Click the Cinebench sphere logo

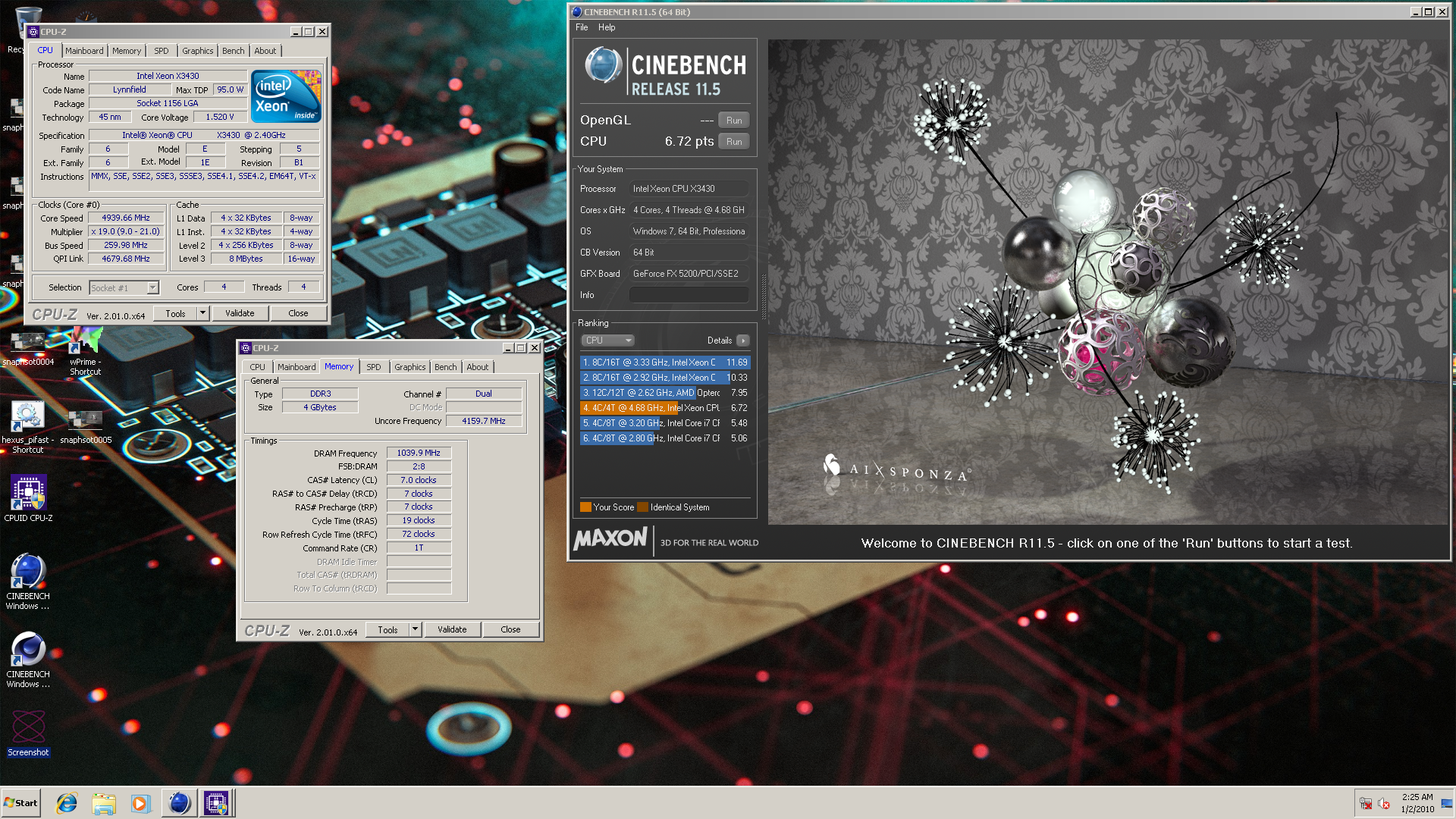(x=604, y=65)
